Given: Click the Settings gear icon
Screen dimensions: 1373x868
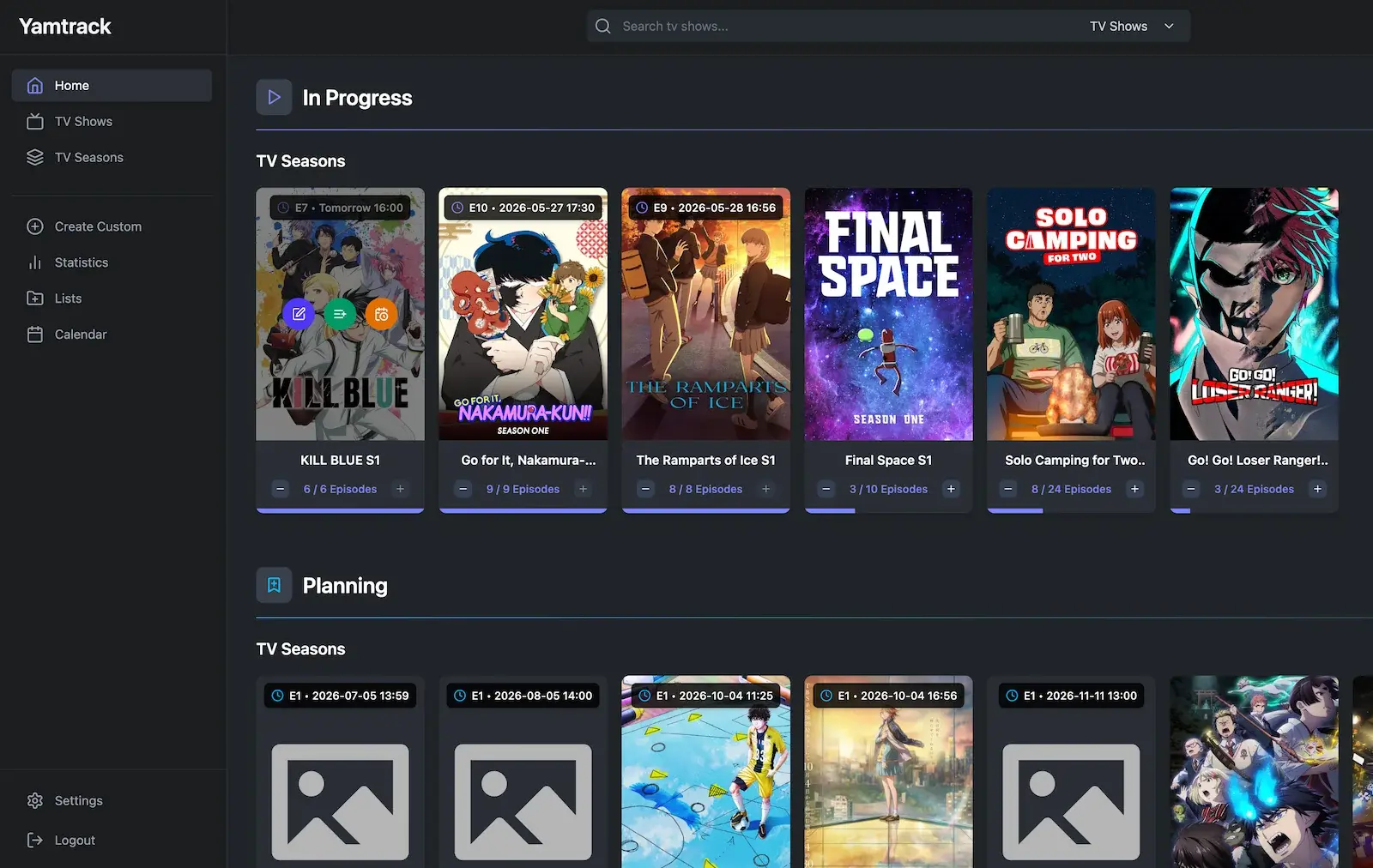Looking at the screenshot, I should click(x=35, y=800).
